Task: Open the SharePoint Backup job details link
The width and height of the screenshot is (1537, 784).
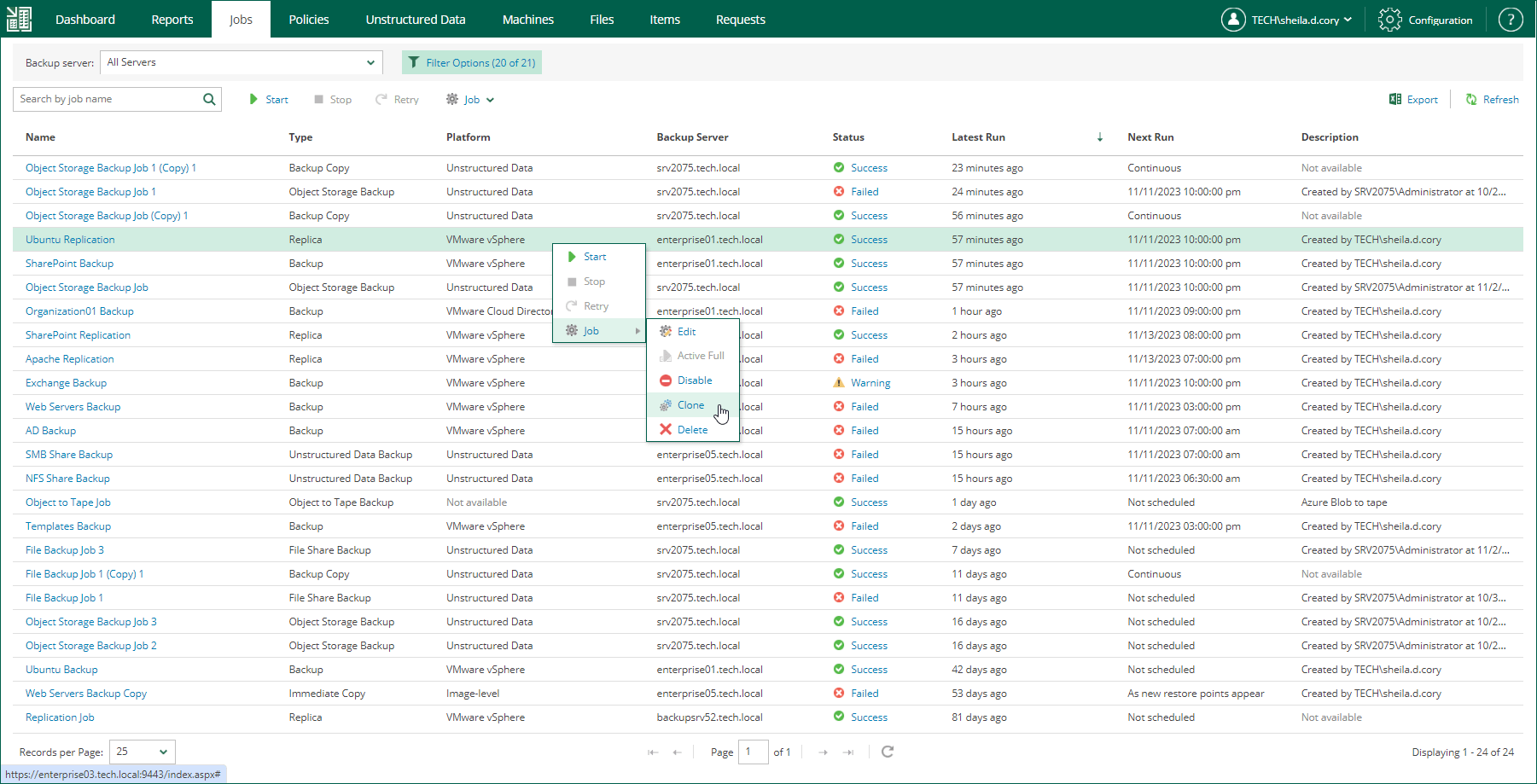Action: point(69,263)
